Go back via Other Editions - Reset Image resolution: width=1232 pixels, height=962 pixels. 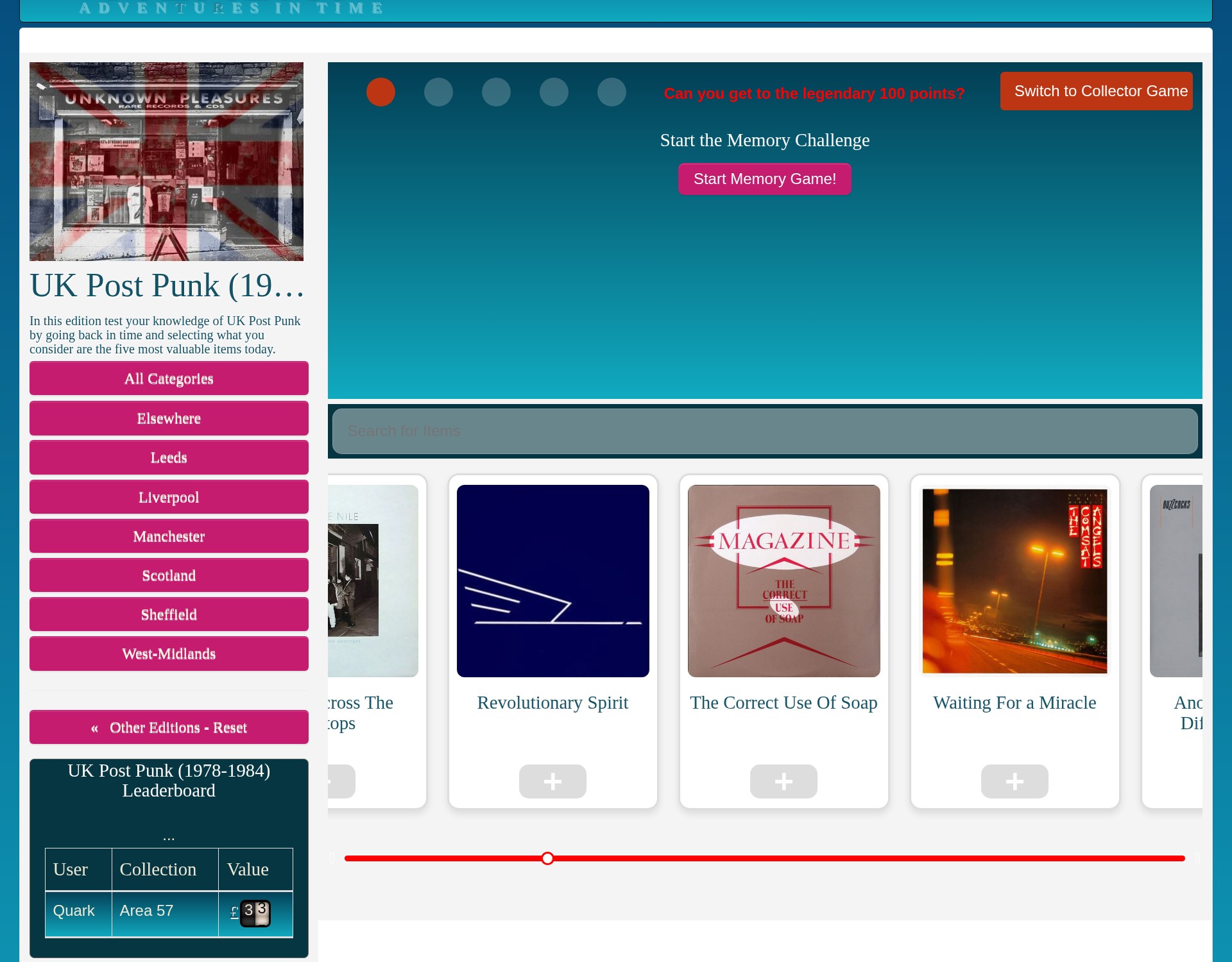point(169,727)
